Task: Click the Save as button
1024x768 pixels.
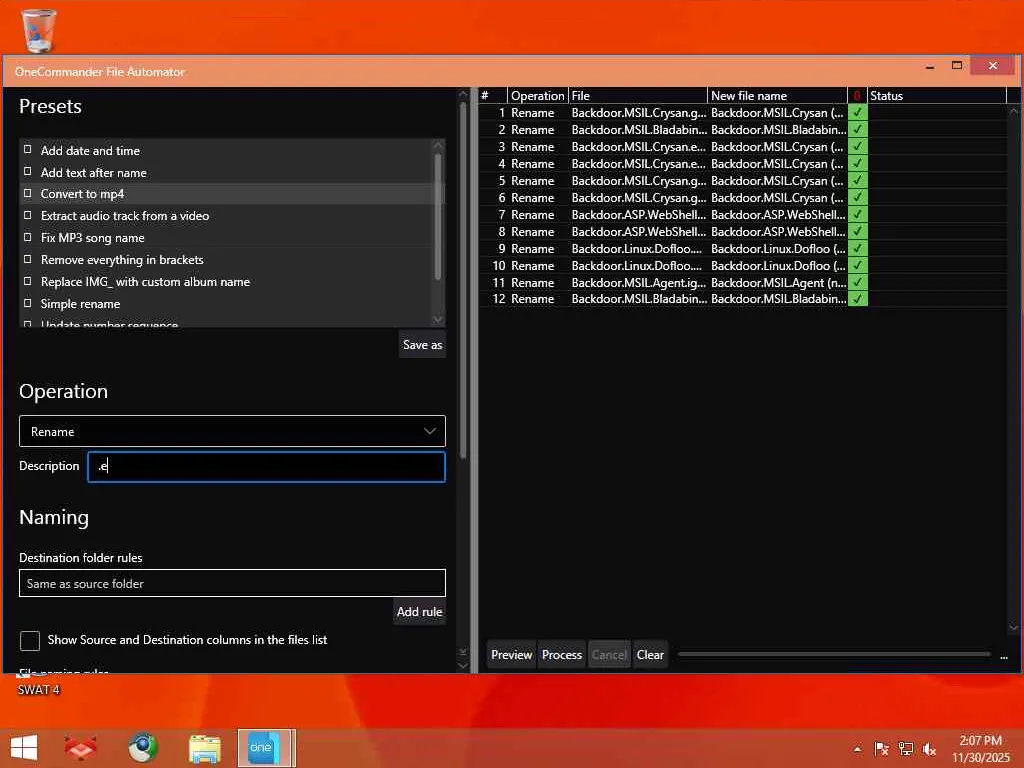Action: pos(423,345)
